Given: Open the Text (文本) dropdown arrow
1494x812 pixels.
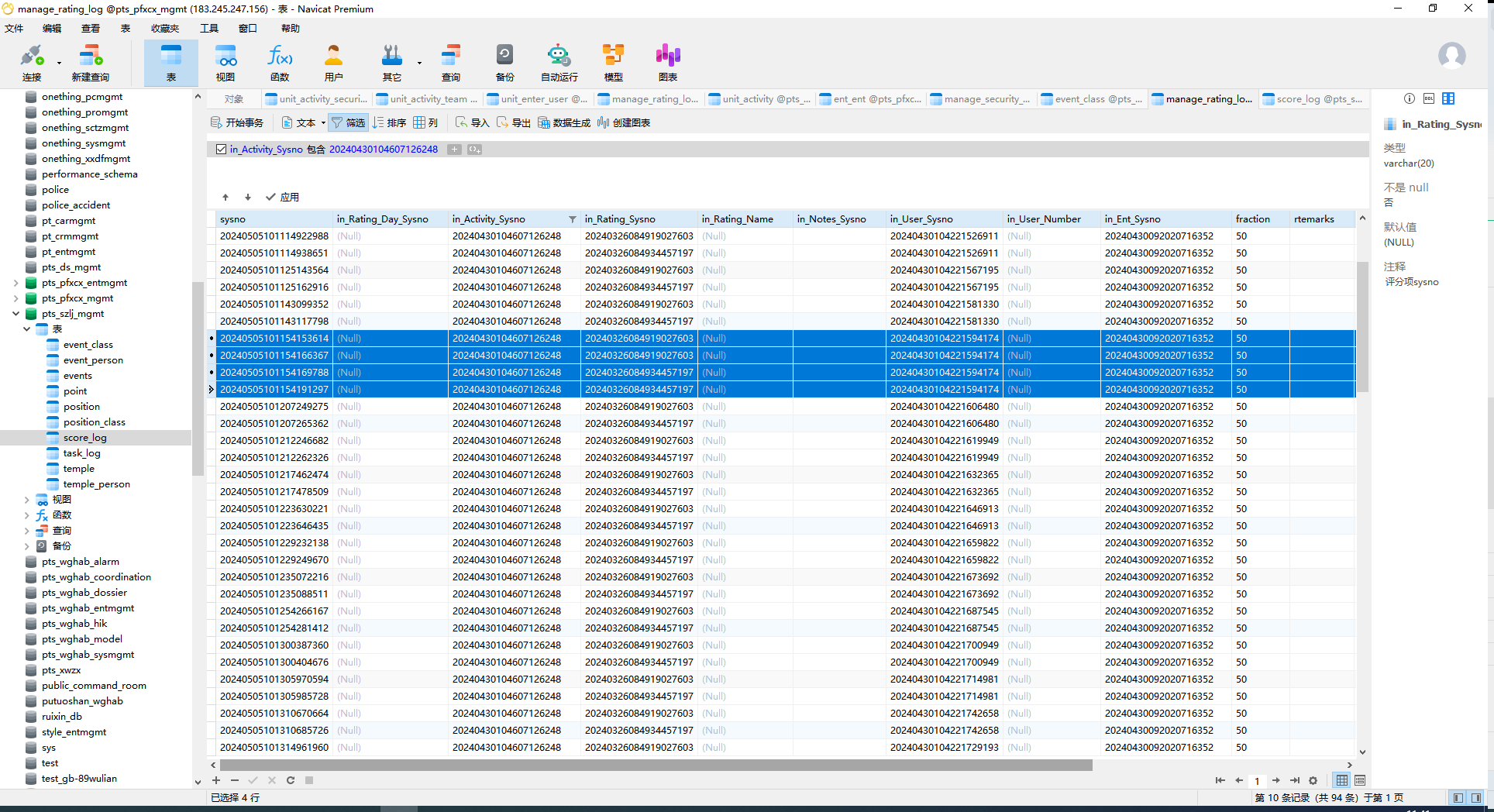Looking at the screenshot, I should (x=323, y=122).
